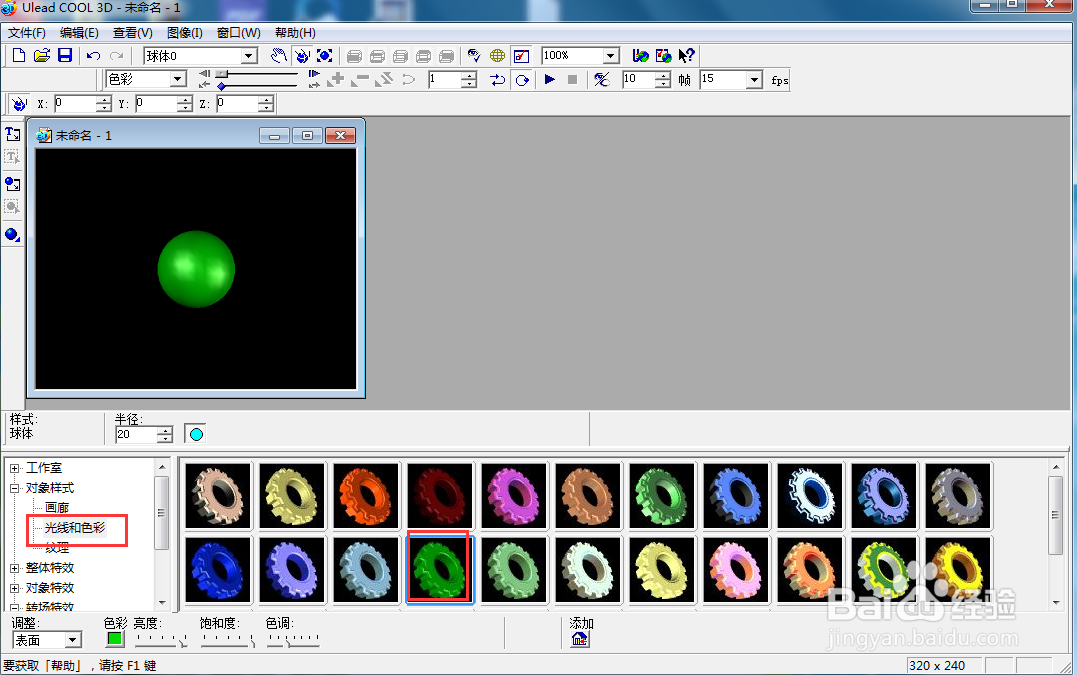The image size is (1077, 675).
Task: Click the X coordinate input field
Action: (75, 104)
